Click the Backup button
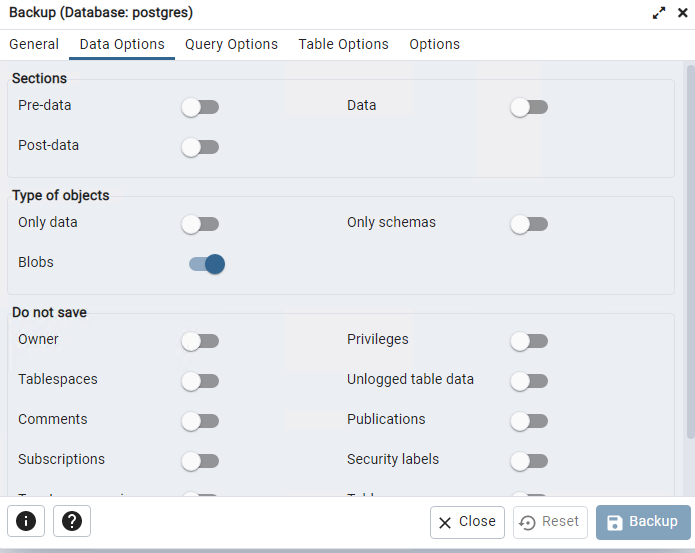Viewport: 695px width, 553px height. (643, 522)
